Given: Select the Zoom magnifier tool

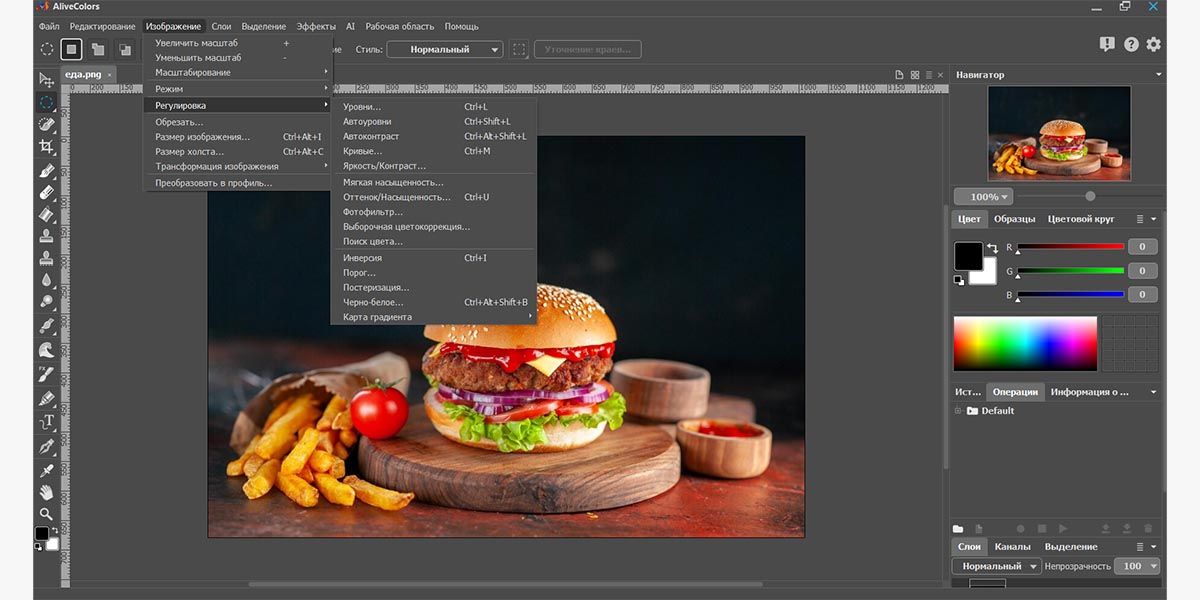Looking at the screenshot, I should tap(46, 514).
